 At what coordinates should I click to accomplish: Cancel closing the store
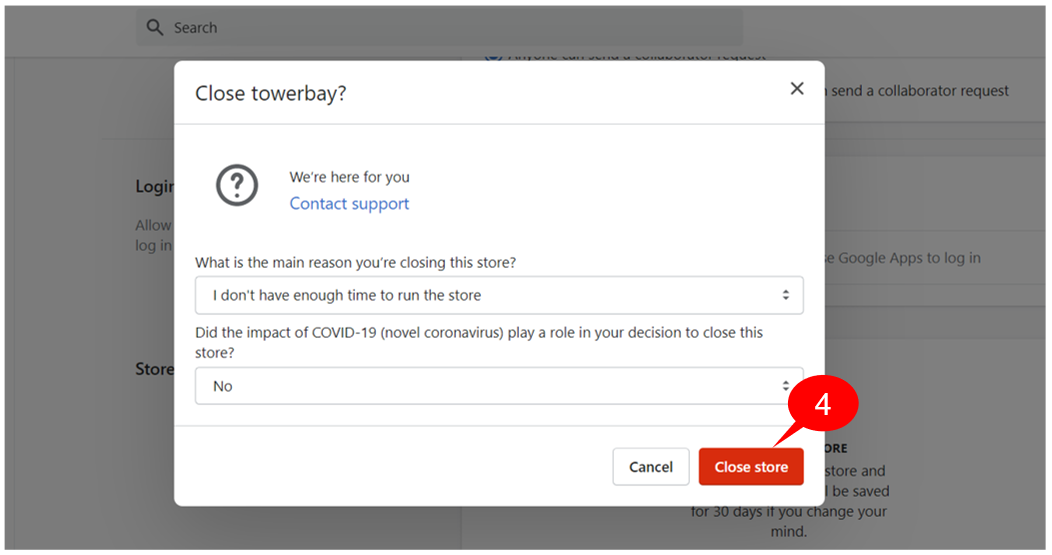[x=651, y=466]
